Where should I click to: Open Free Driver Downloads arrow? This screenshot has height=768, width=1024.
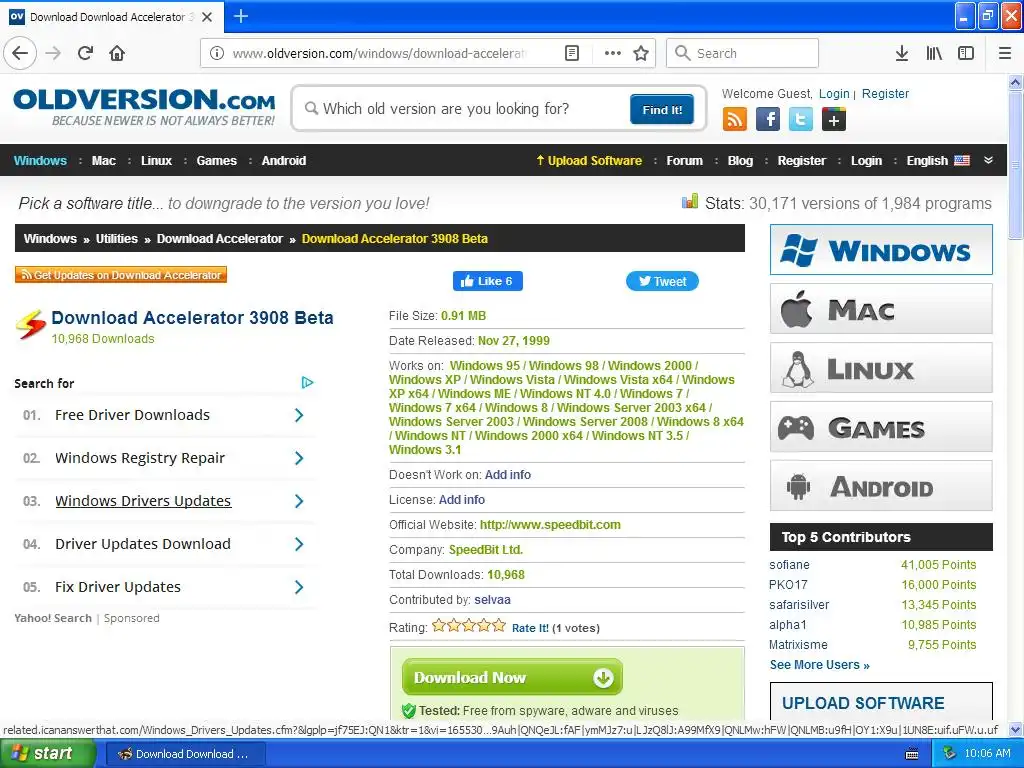[299, 415]
